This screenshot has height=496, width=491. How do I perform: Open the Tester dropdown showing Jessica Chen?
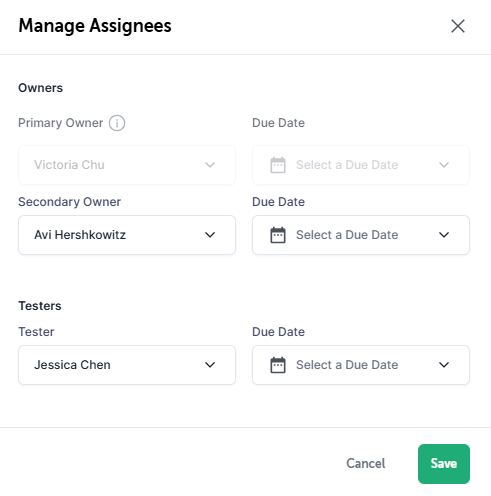click(x=127, y=365)
